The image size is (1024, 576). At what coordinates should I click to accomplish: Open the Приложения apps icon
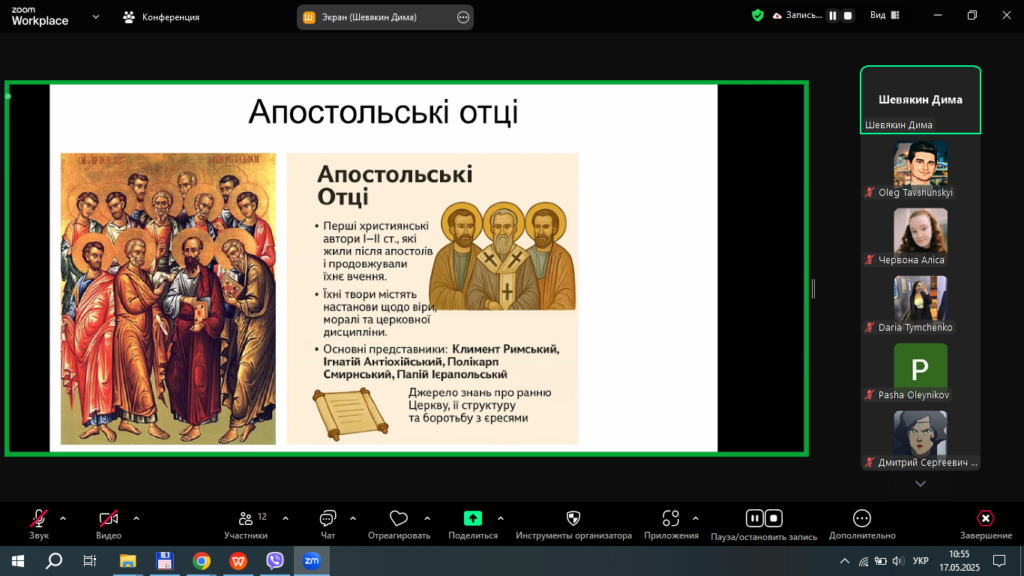pos(671,518)
